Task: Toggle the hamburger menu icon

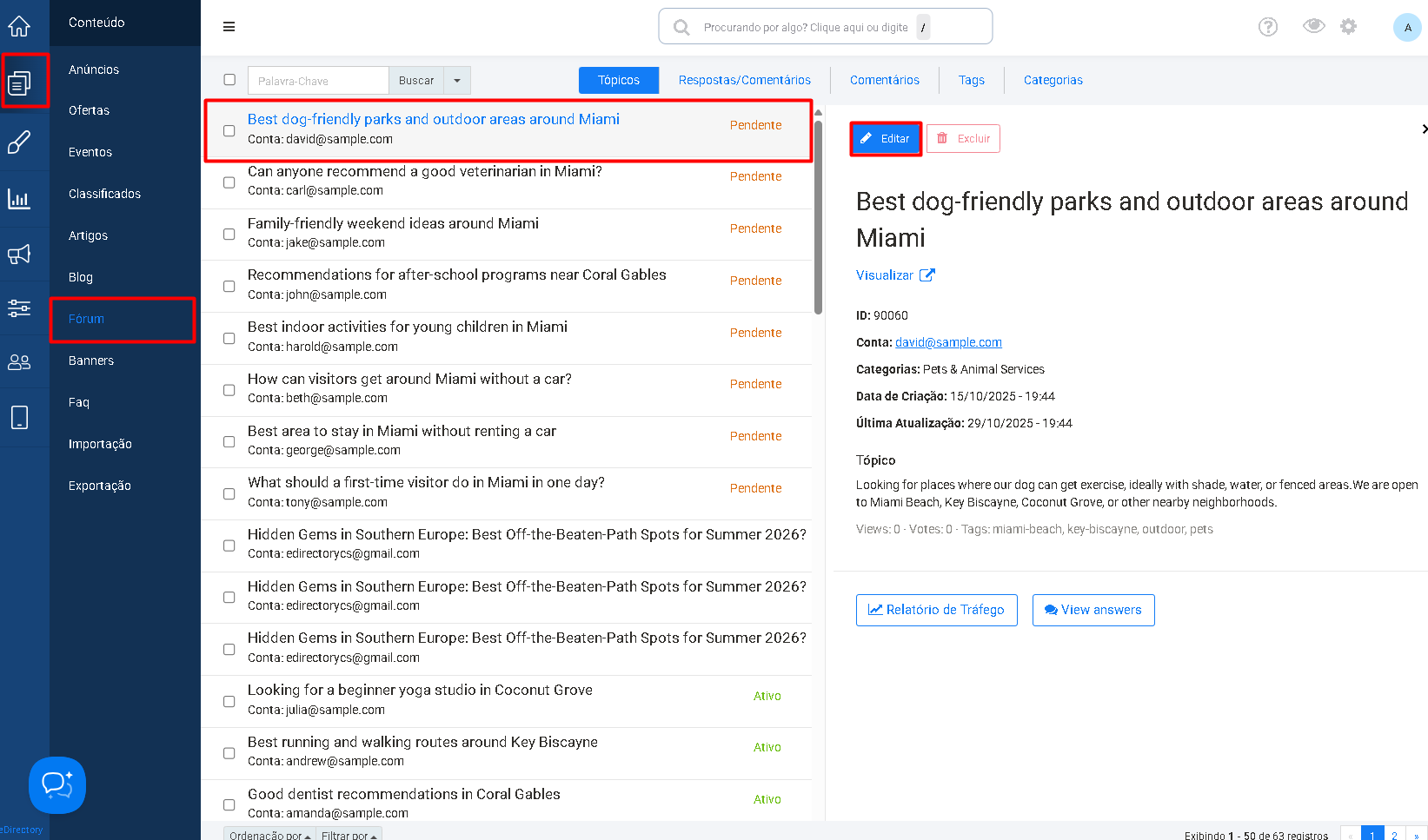Action: click(x=229, y=27)
